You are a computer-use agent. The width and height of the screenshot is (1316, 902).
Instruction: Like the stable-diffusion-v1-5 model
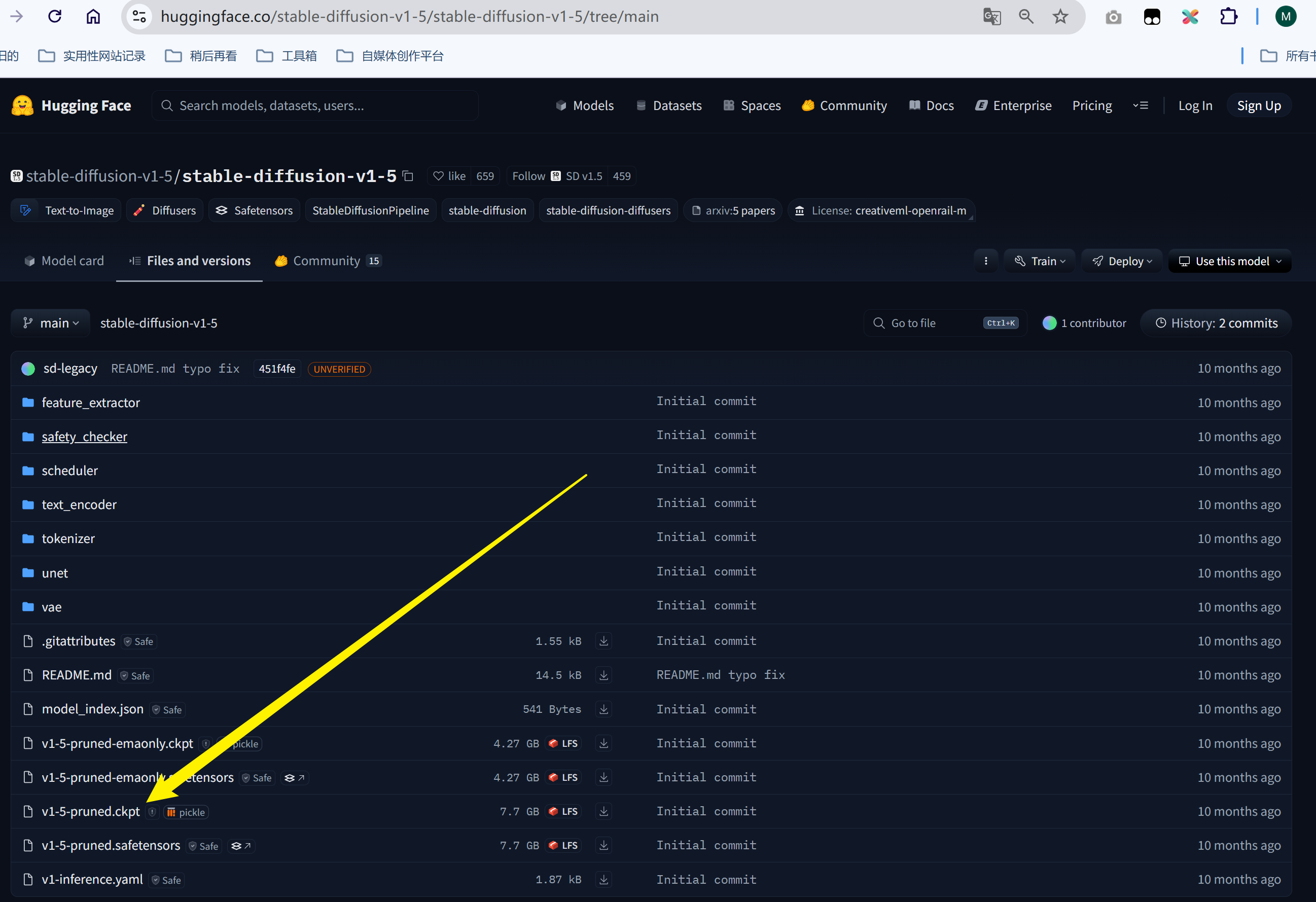click(450, 176)
